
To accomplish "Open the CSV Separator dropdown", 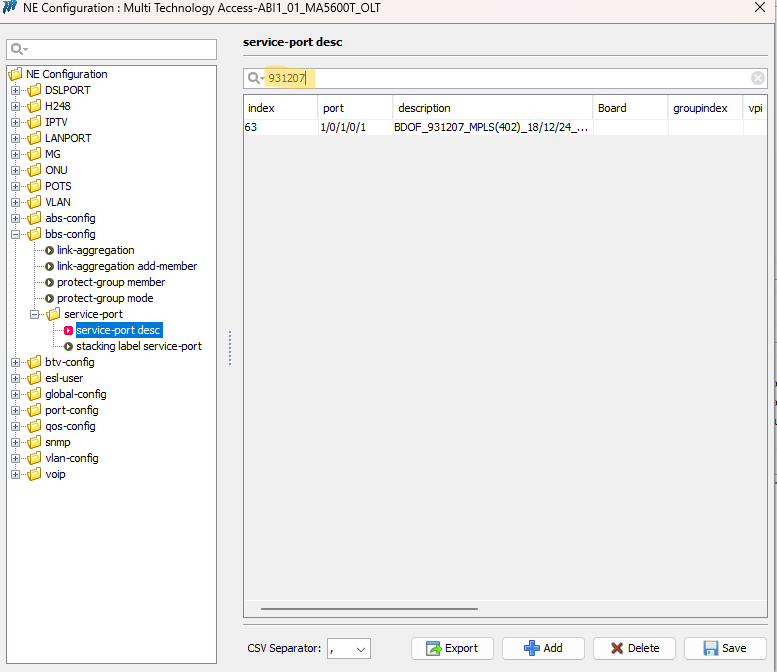I will (x=349, y=648).
